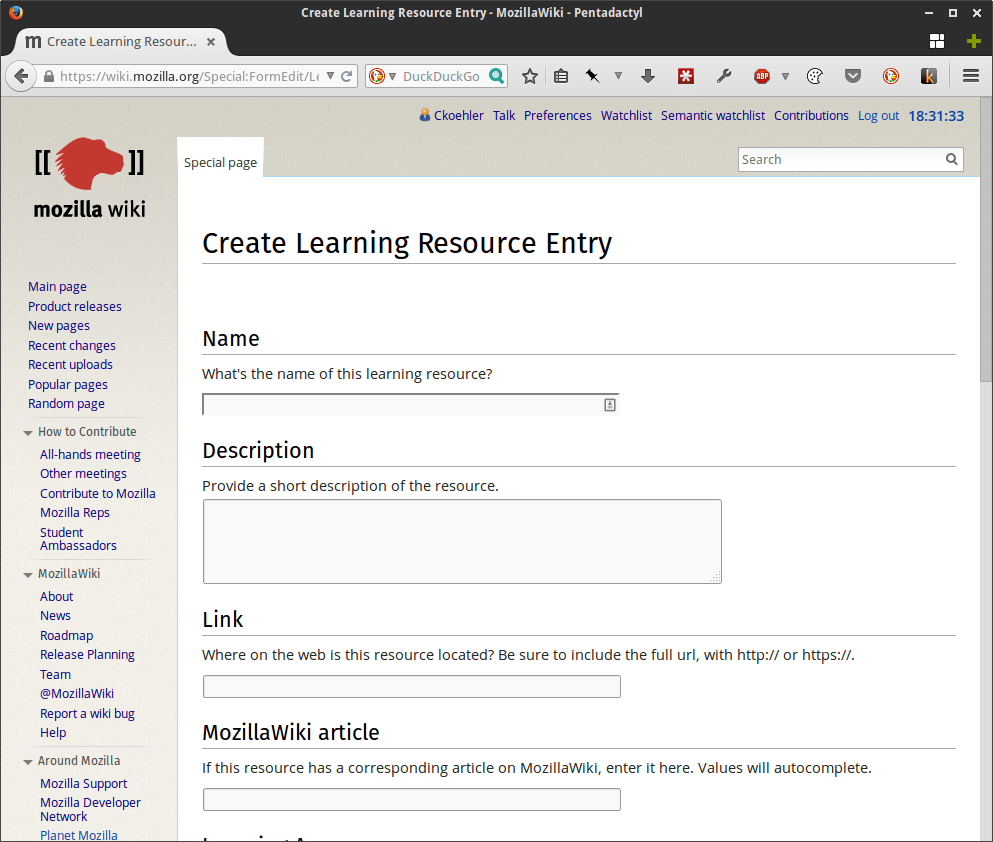This screenshot has width=993, height=842.
Task: Click the 18:31:33 clock link
Action: (x=936, y=116)
